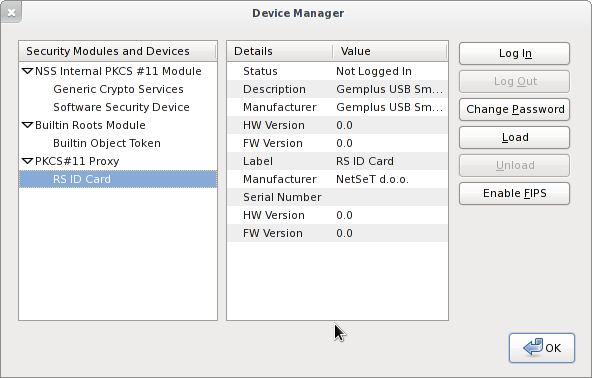Image resolution: width=592 pixels, height=378 pixels.
Task: Select Generic Crypto Services device
Action: 118,89
